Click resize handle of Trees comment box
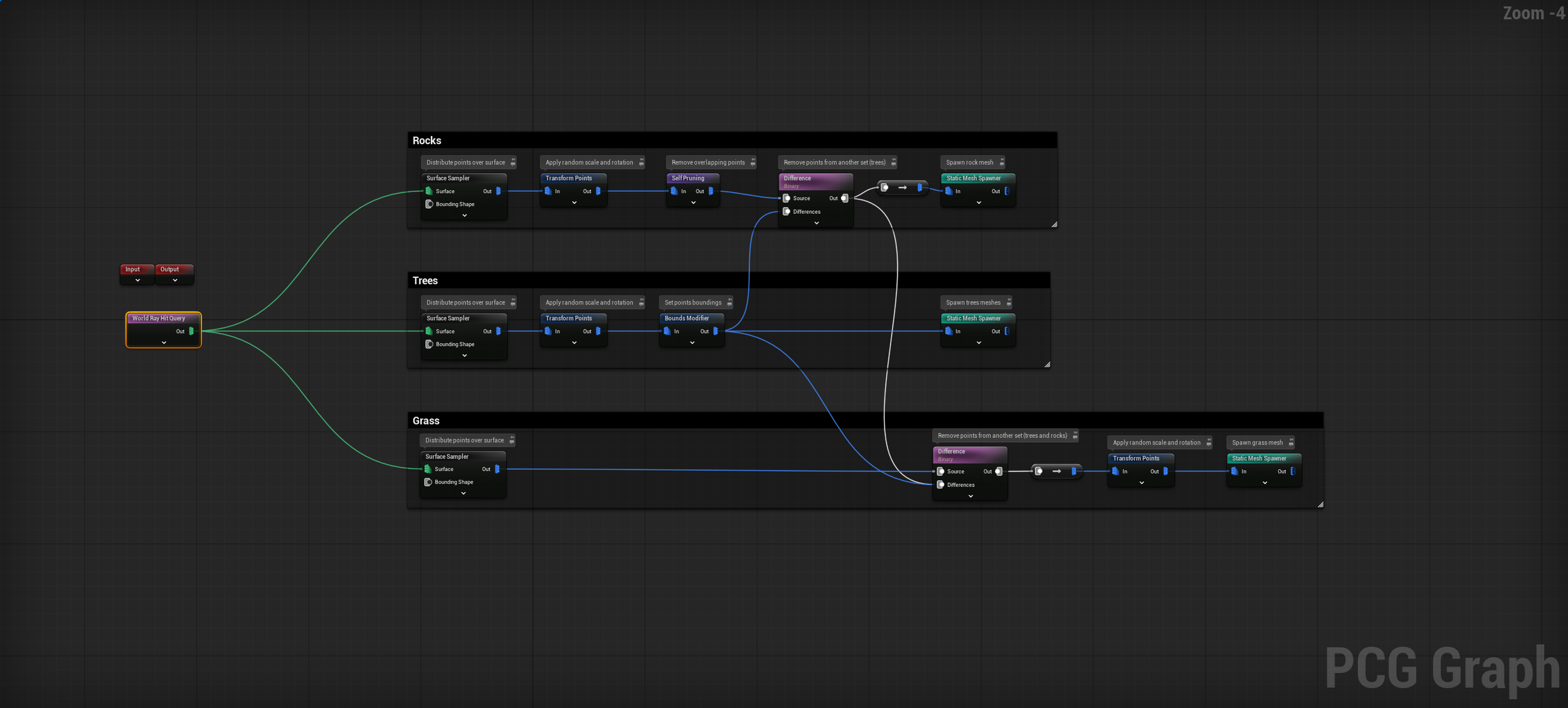The height and width of the screenshot is (708, 1568). tap(1047, 364)
